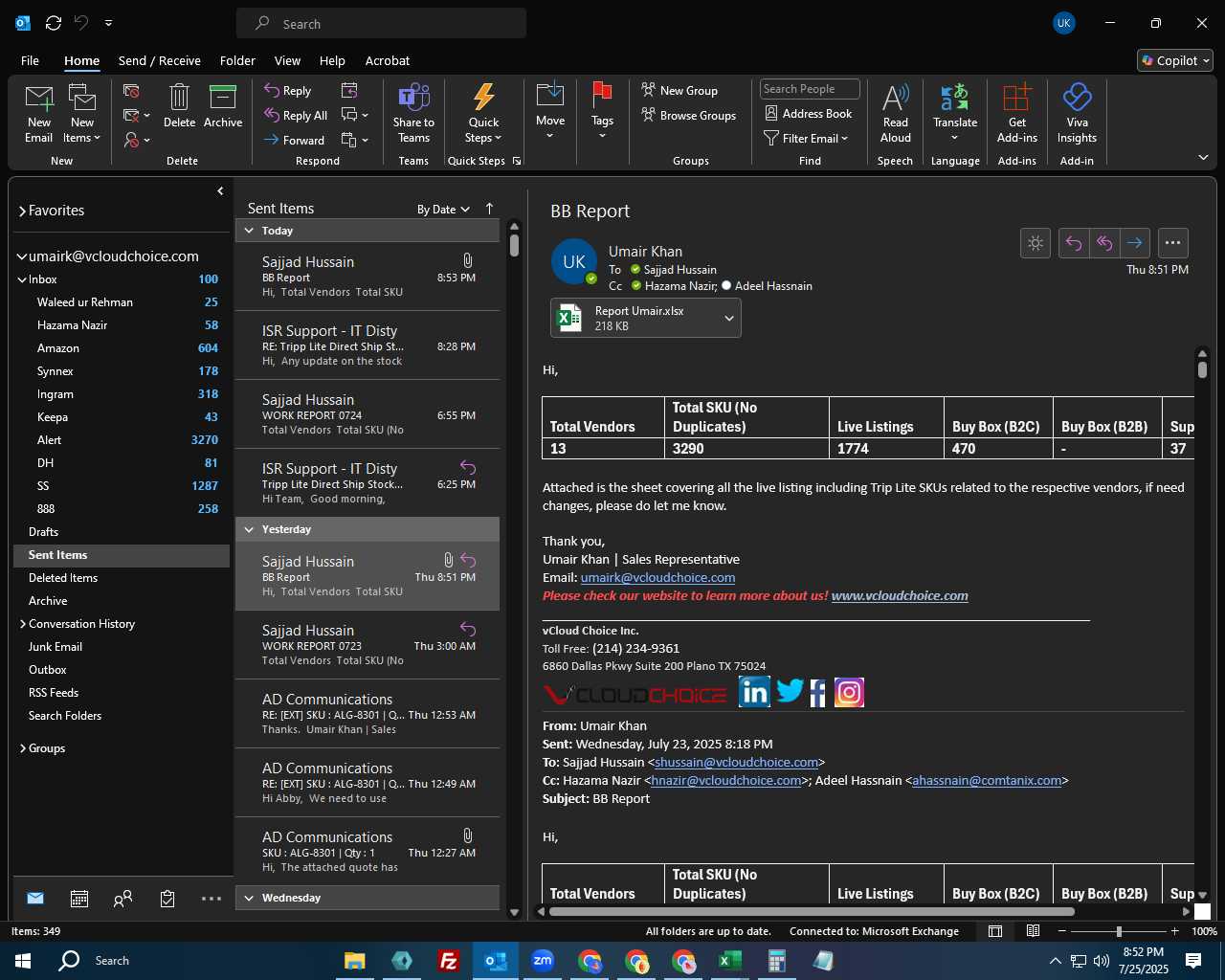Switch to Tasks view

[167, 899]
